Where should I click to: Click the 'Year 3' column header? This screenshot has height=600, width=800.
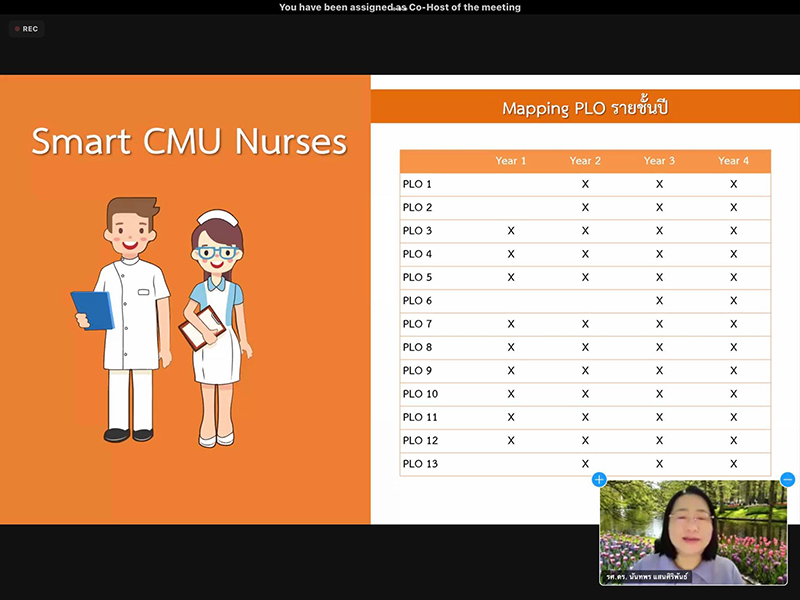click(659, 161)
